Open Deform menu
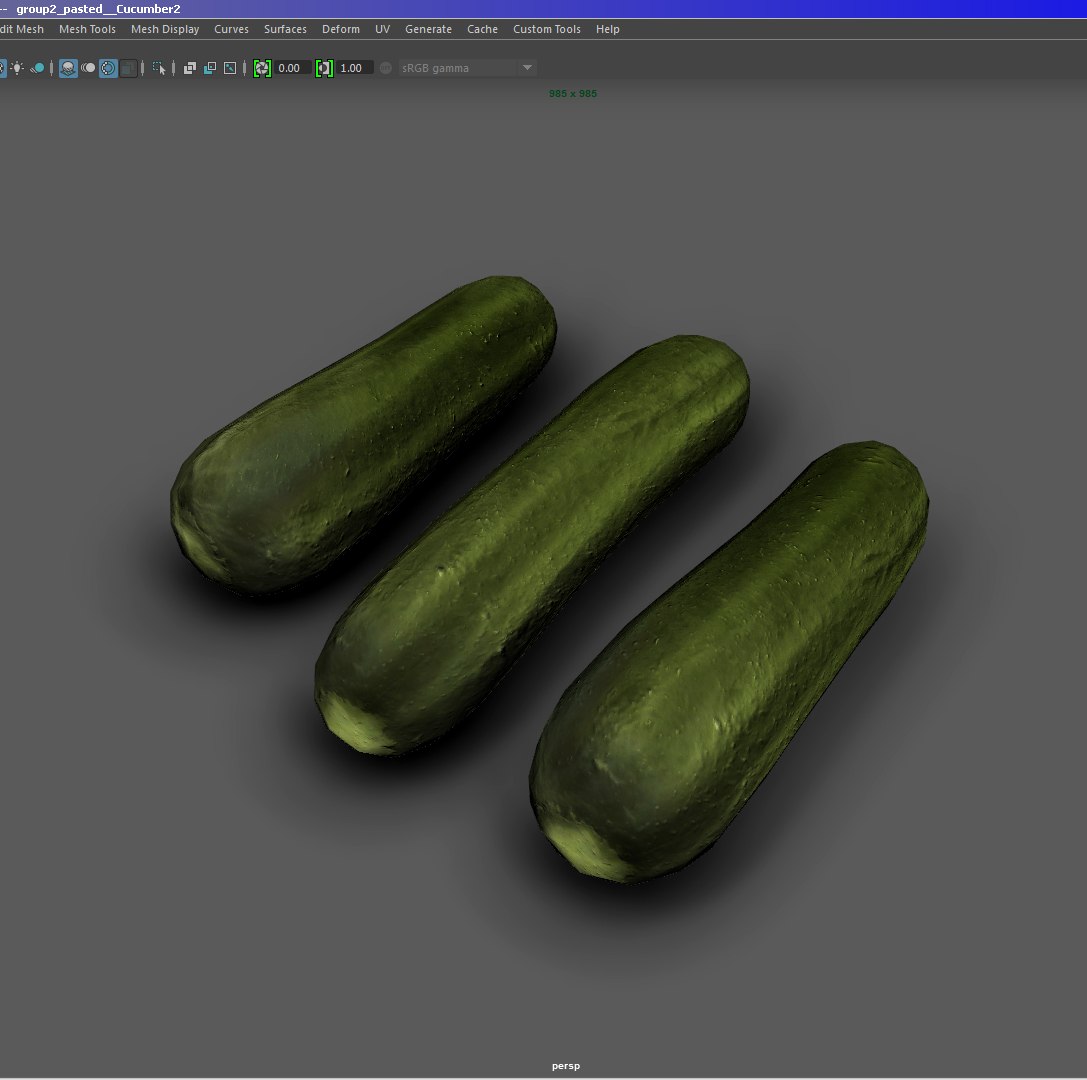This screenshot has height=1080, width=1087. 341,29
